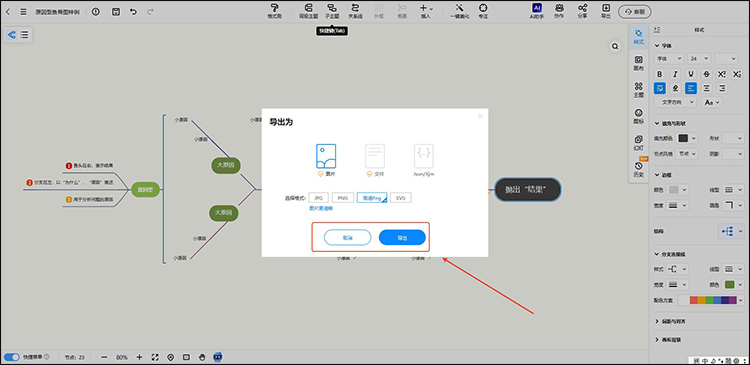Click the fit-to-screen icon in status bar
The height and width of the screenshot is (365, 750).
click(155, 357)
